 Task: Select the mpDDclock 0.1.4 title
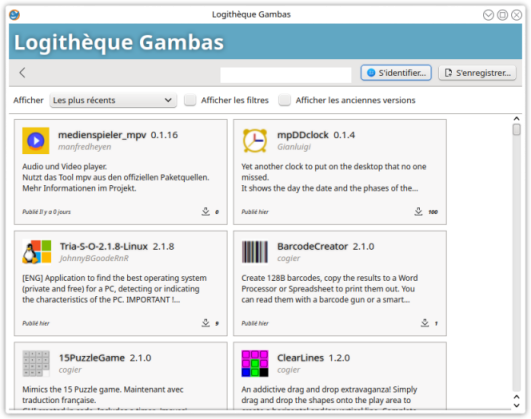[x=316, y=135]
